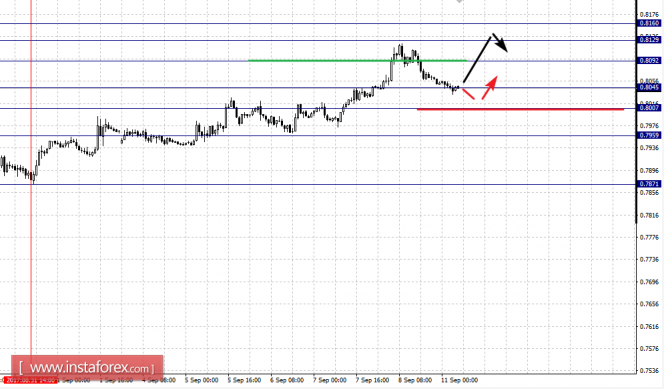Click the red highlighted date label on time axis
Image resolution: width=664 pixels, height=389 pixels.
tap(30, 380)
